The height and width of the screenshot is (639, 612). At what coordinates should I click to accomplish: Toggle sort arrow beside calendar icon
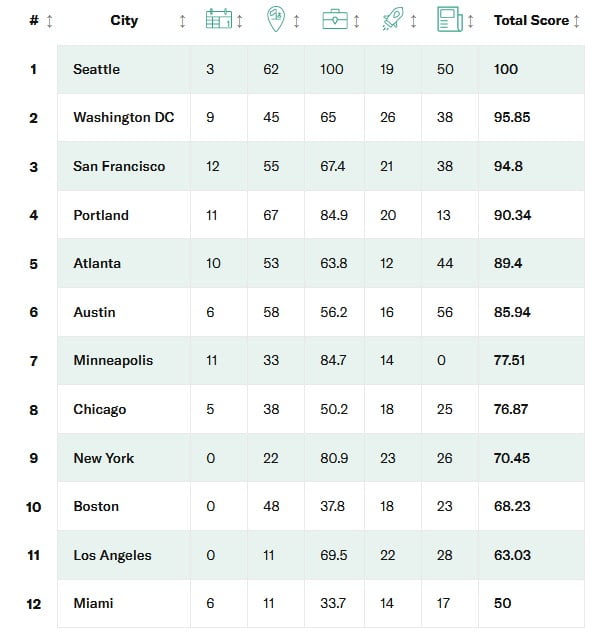(238, 21)
